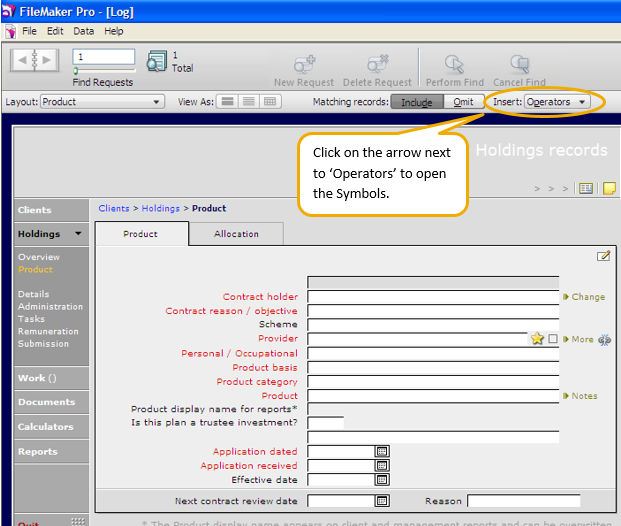Viewport: 621px width, 526px height.
Task: Click the Product basis field
Action: click(x=433, y=368)
